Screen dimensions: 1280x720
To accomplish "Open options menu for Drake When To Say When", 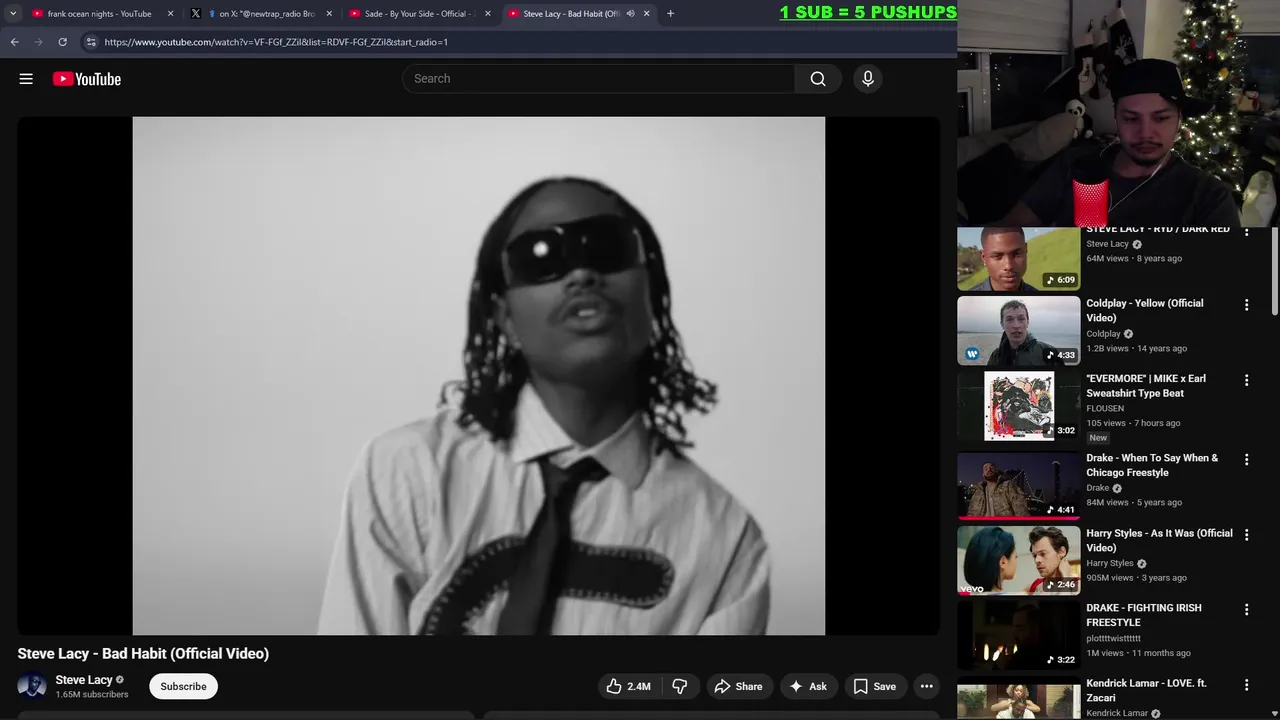I will 1246,460.
